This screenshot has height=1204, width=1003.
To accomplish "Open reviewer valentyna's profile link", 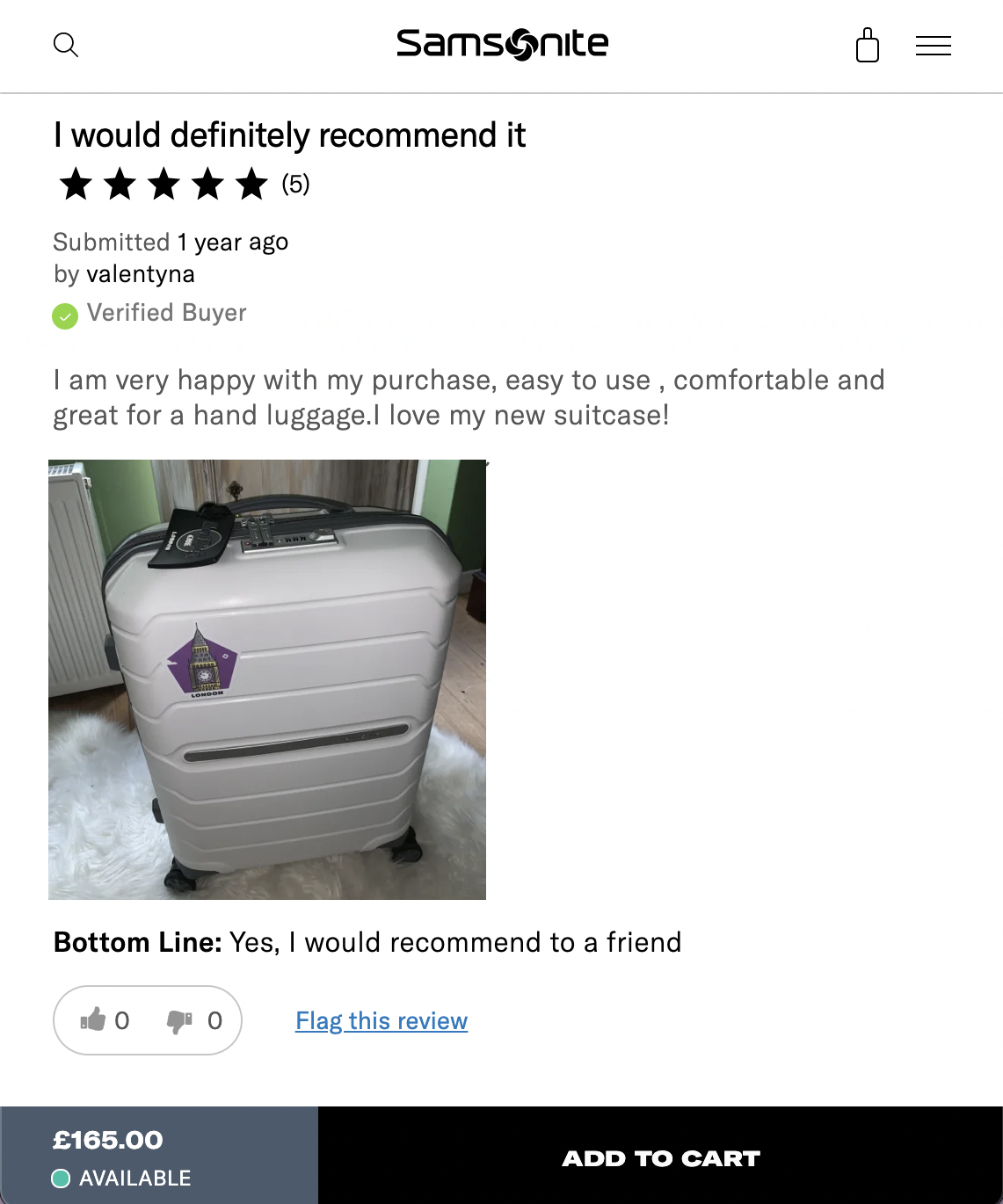I will pyautogui.click(x=141, y=274).
